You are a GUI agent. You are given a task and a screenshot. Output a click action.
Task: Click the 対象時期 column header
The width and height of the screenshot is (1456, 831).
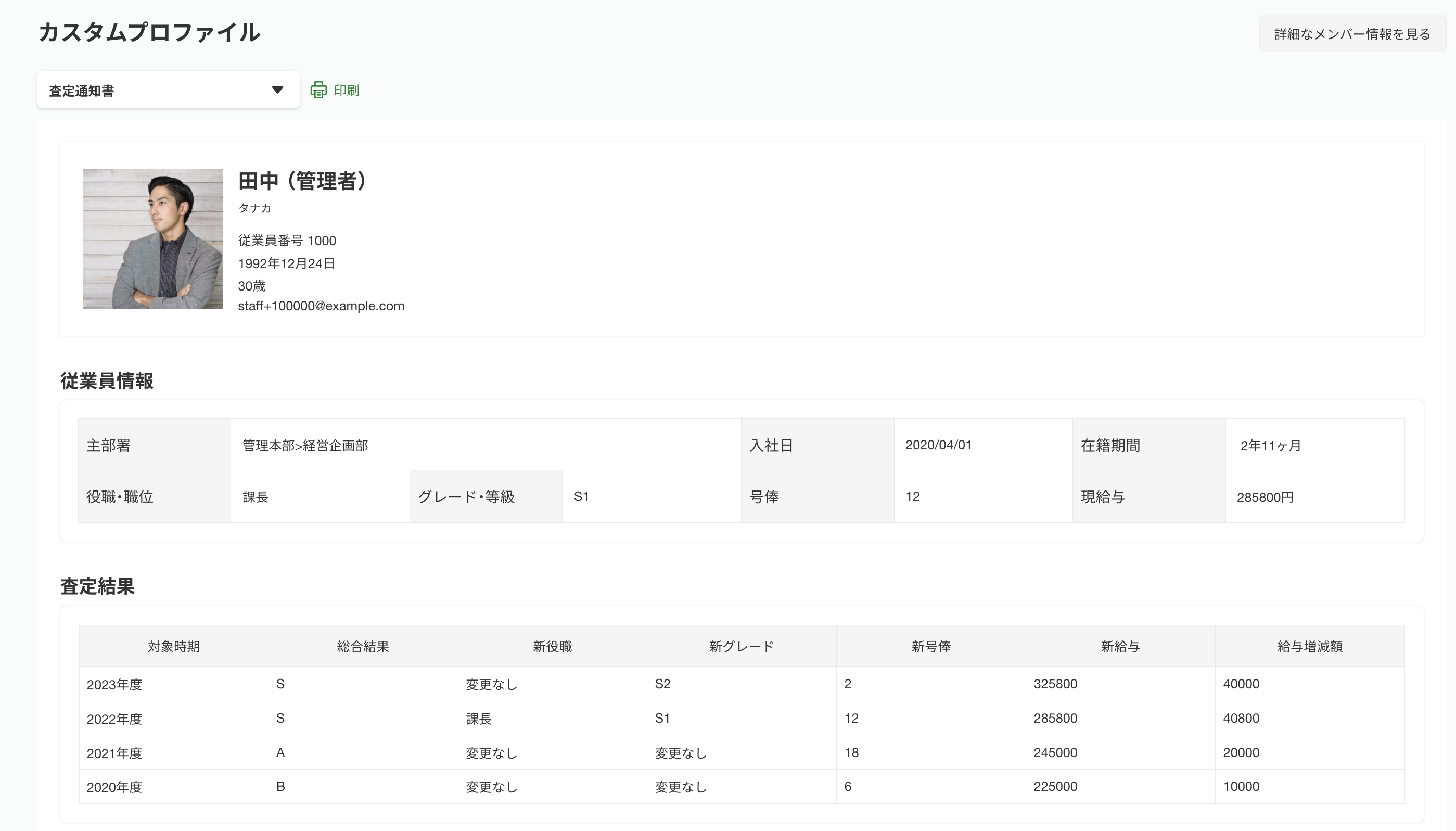coord(173,647)
